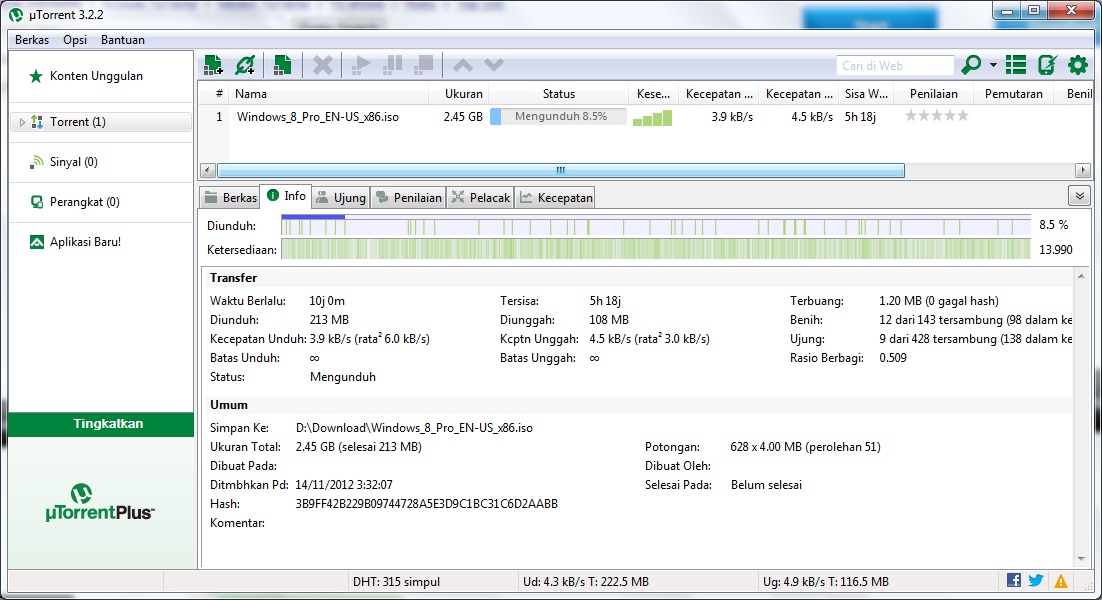Screen dimensions: 1102x600
Task: Switch to the Info tab
Action: [286, 197]
